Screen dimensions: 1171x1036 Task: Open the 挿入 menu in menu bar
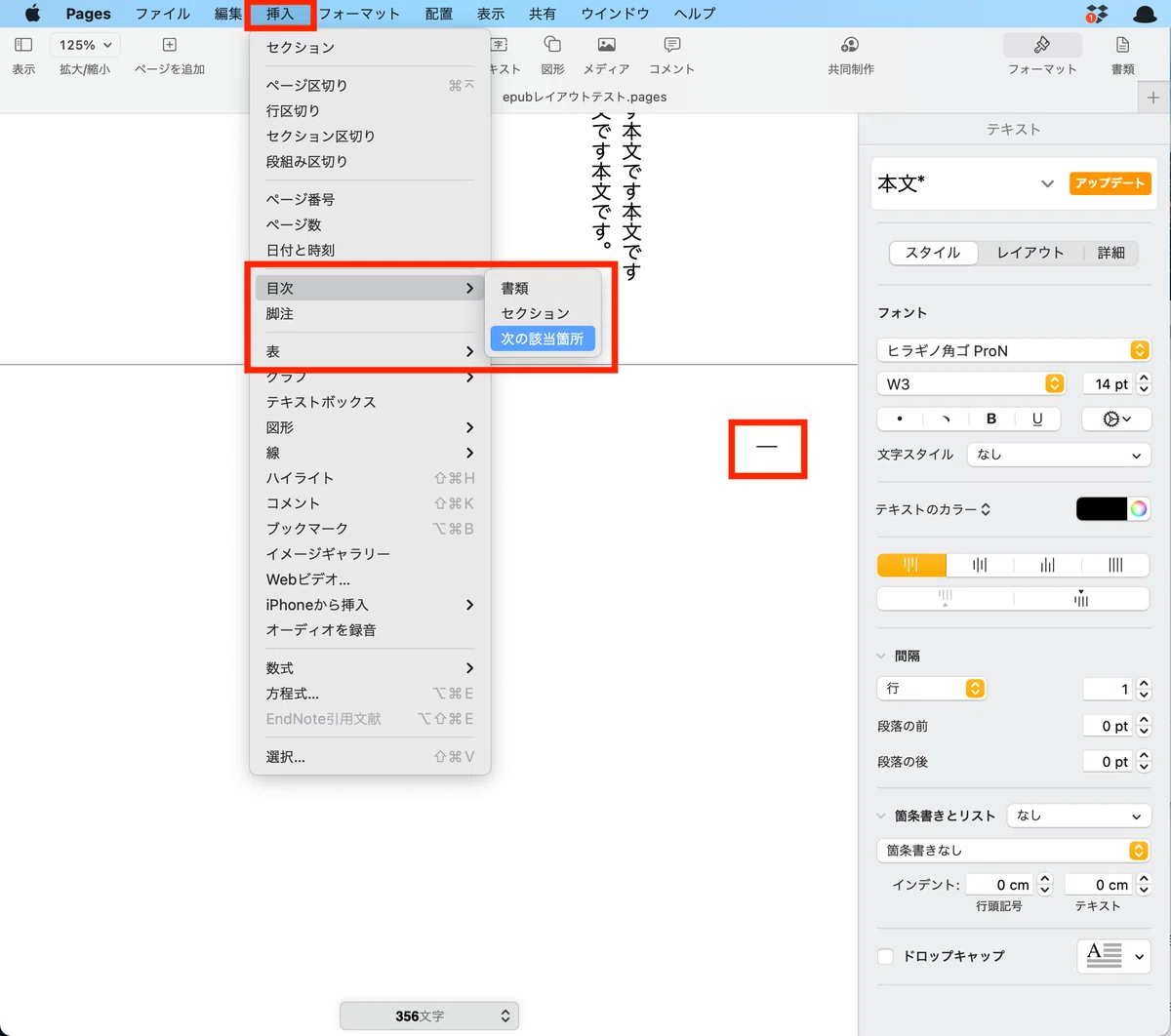point(280,14)
